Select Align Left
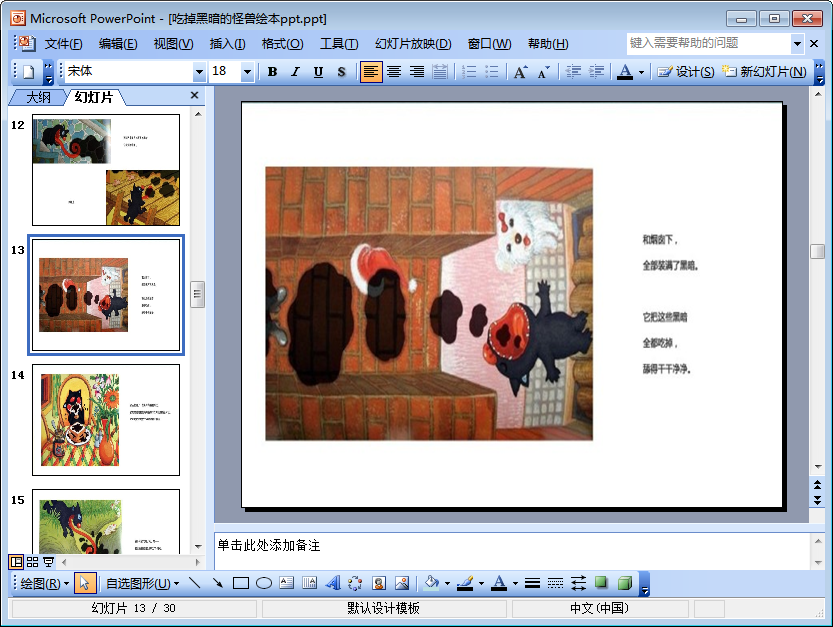 371,72
